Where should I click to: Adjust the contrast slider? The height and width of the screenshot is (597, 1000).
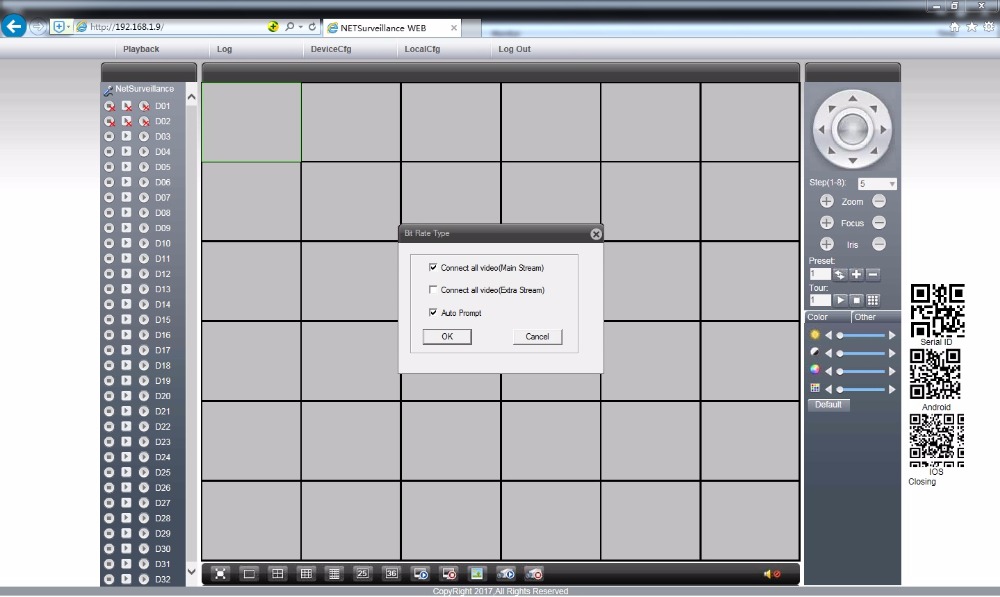pos(862,353)
